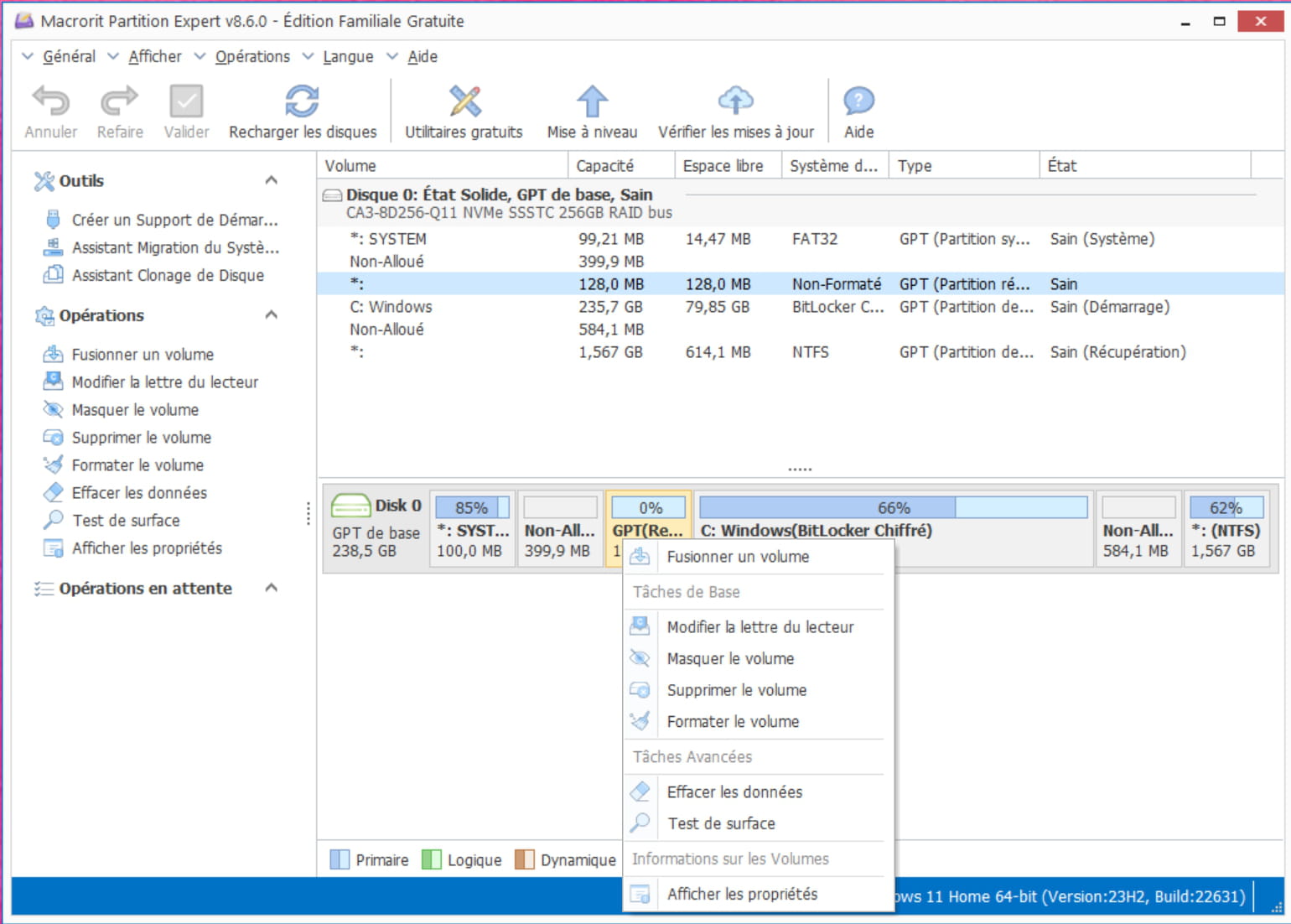This screenshot has height=924, width=1291.
Task: Click Afficher les propriétés icon in sidebar
Action: (x=53, y=548)
